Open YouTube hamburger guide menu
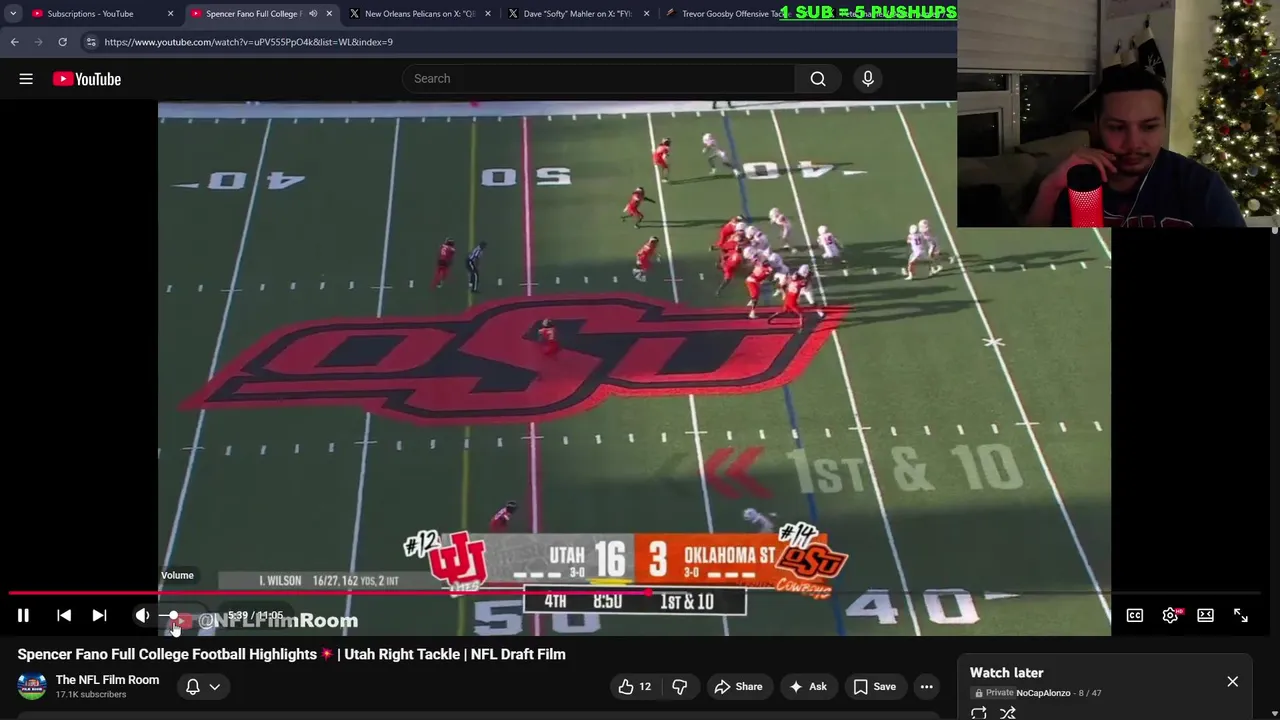1280x720 pixels. [x=26, y=79]
